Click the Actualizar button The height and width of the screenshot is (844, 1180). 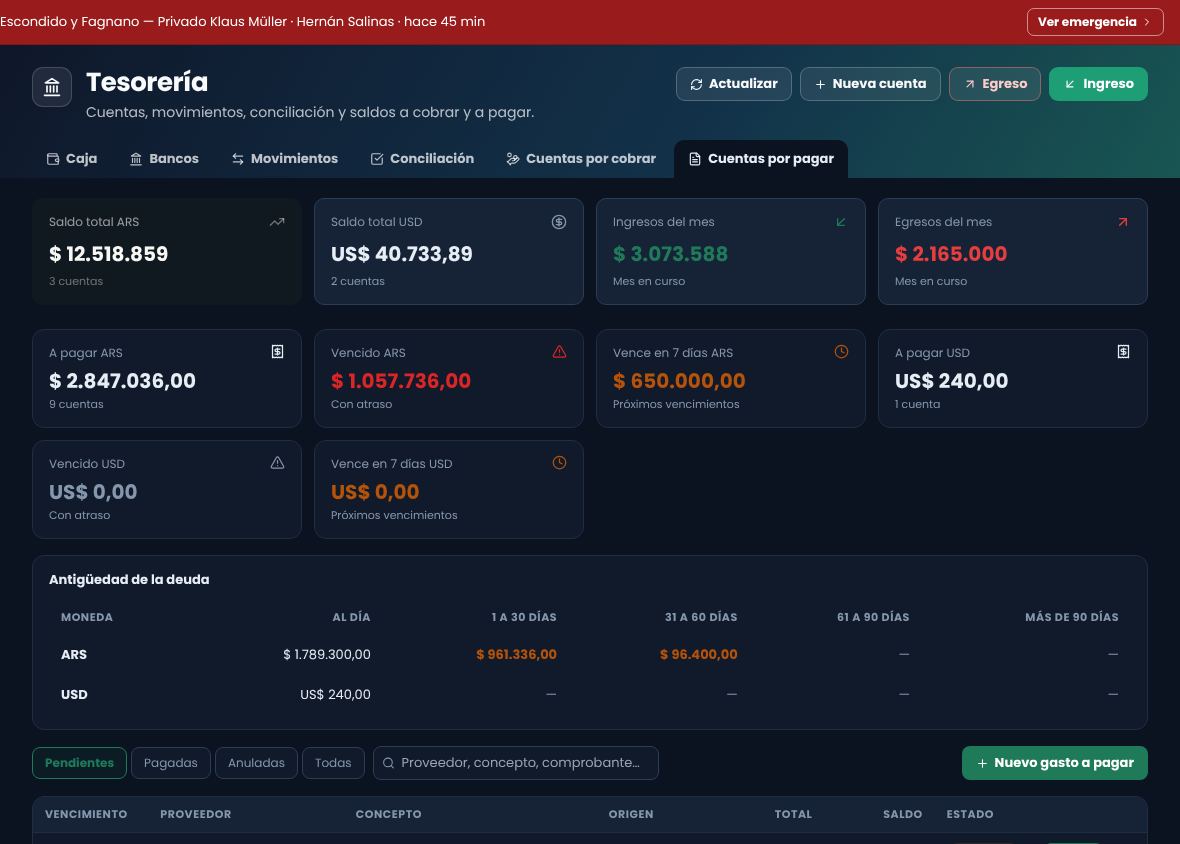point(734,83)
